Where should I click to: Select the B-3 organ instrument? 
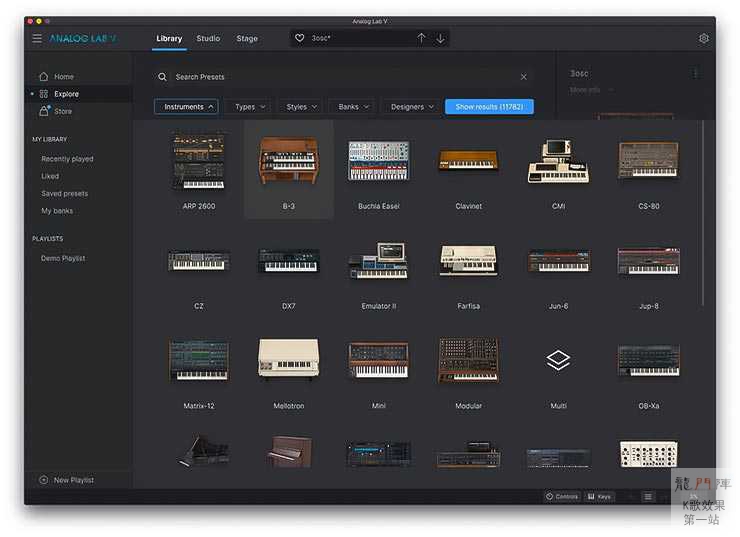(288, 170)
